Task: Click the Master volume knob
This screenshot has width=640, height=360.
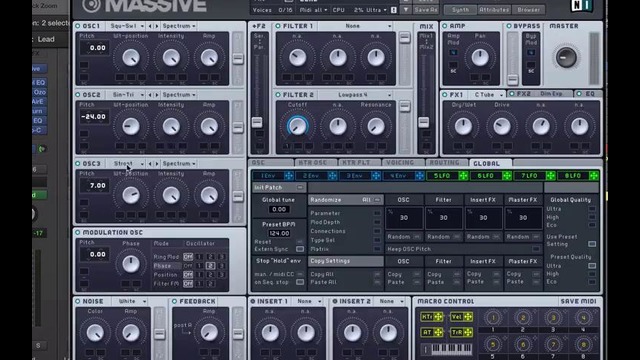Action: click(x=566, y=57)
